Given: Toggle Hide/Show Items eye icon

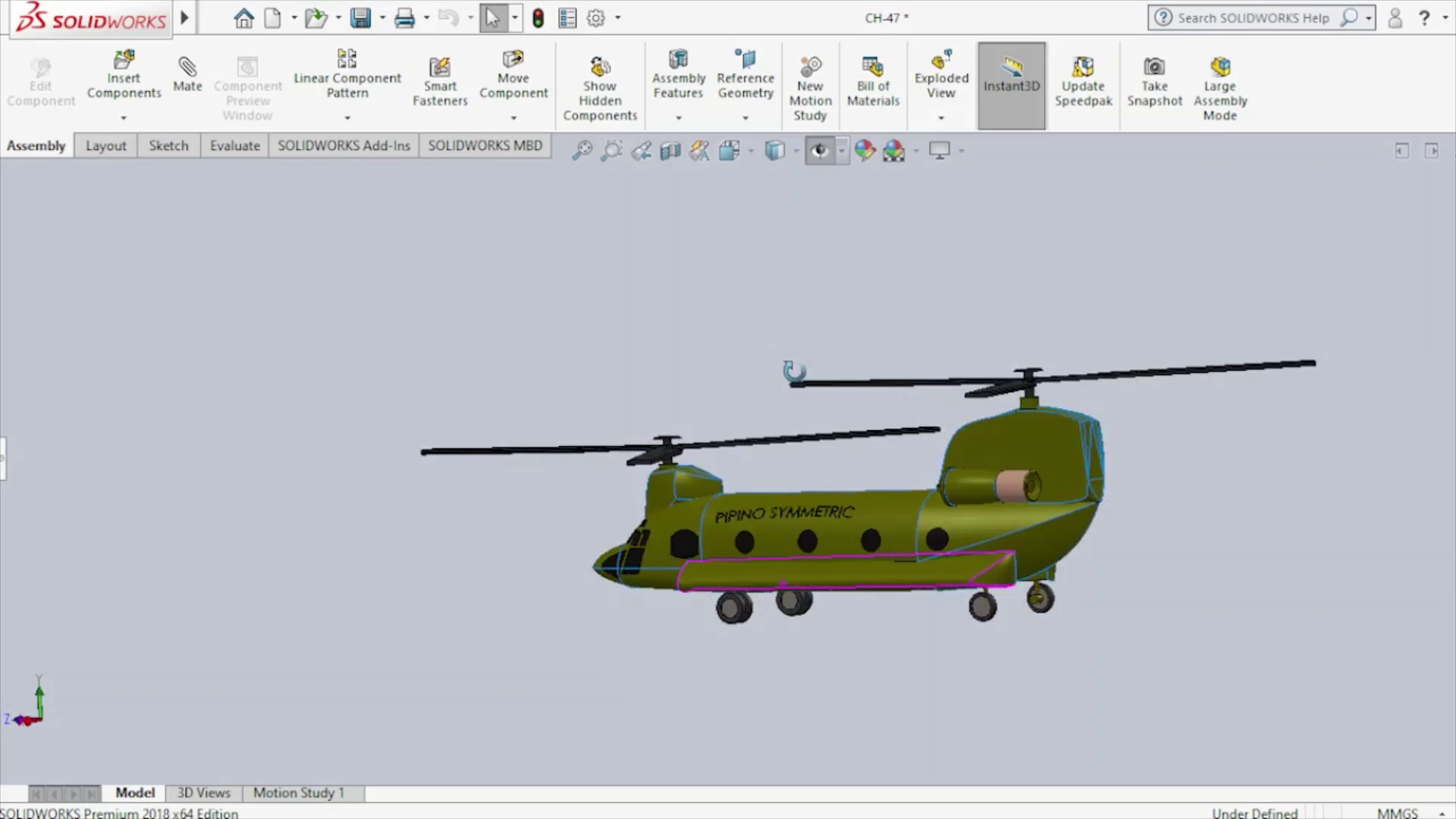Looking at the screenshot, I should [819, 150].
